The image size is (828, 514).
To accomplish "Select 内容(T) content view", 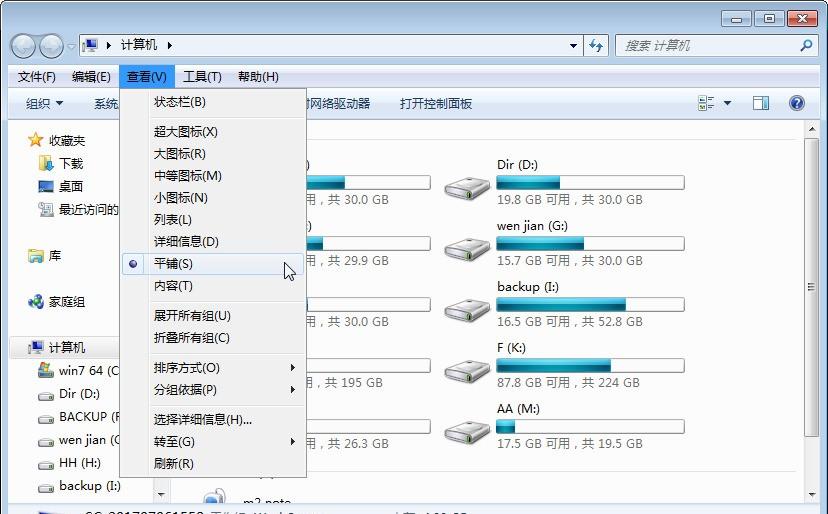I will [213, 286].
